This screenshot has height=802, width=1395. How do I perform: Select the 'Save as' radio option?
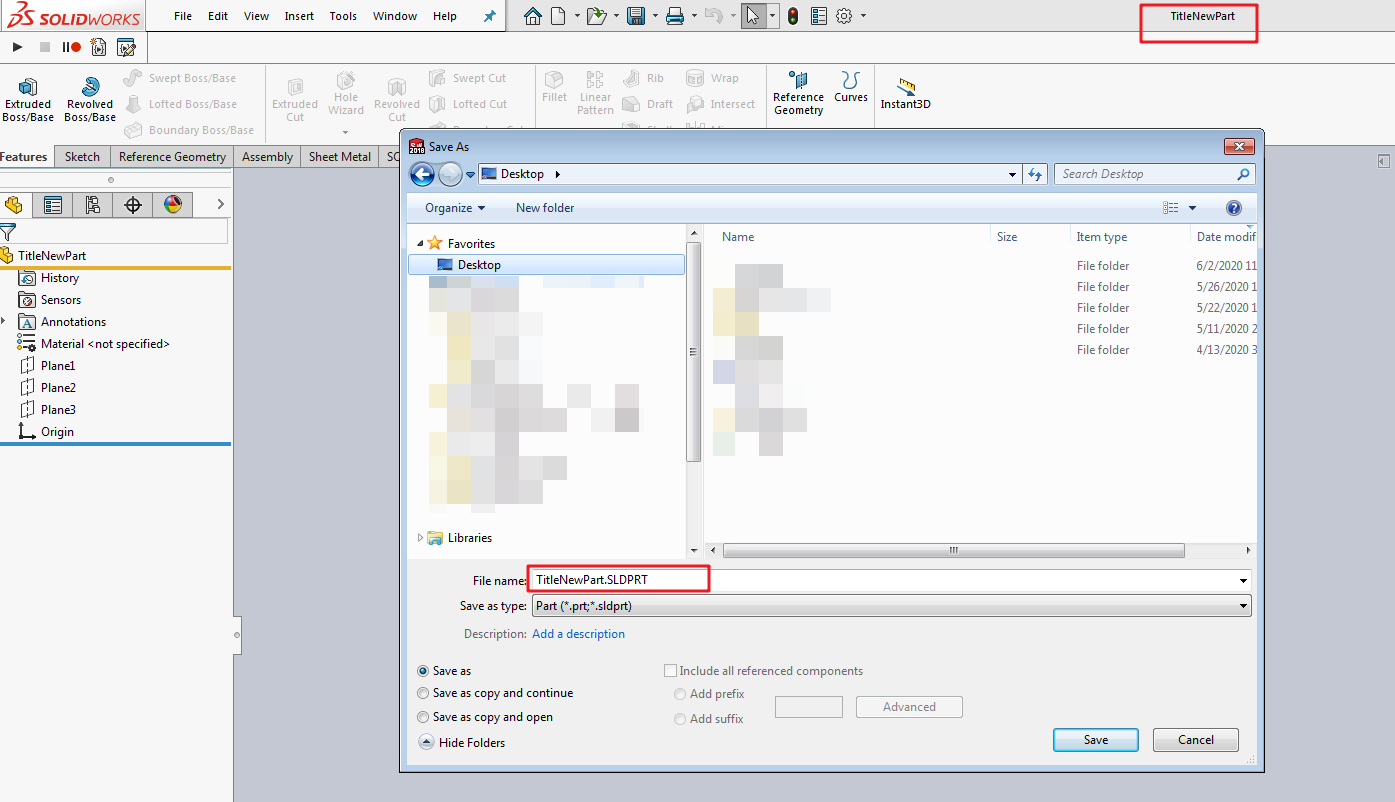coord(424,671)
